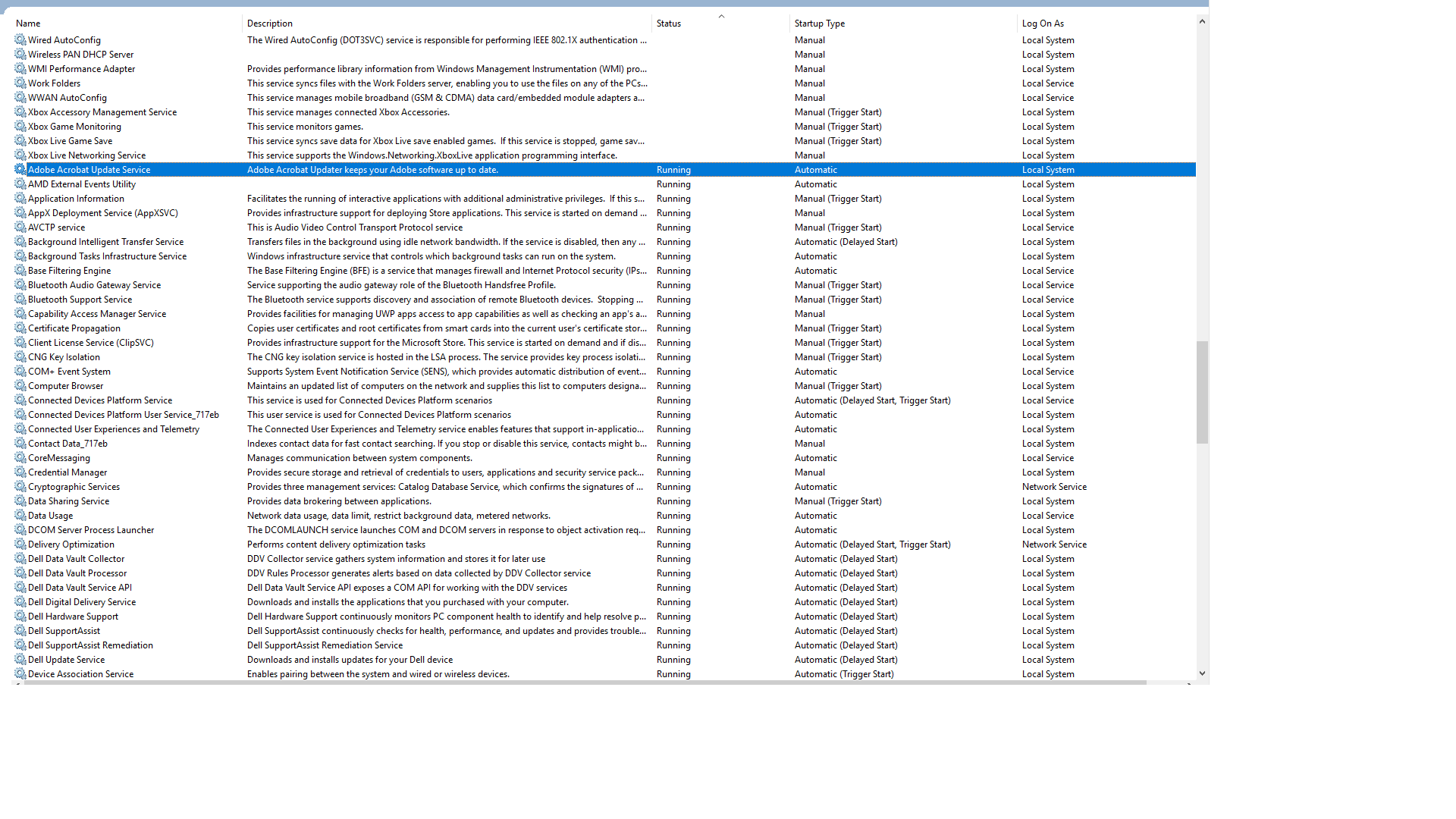
Task: Click gear icon of Data Usage service
Action: [x=20, y=516]
